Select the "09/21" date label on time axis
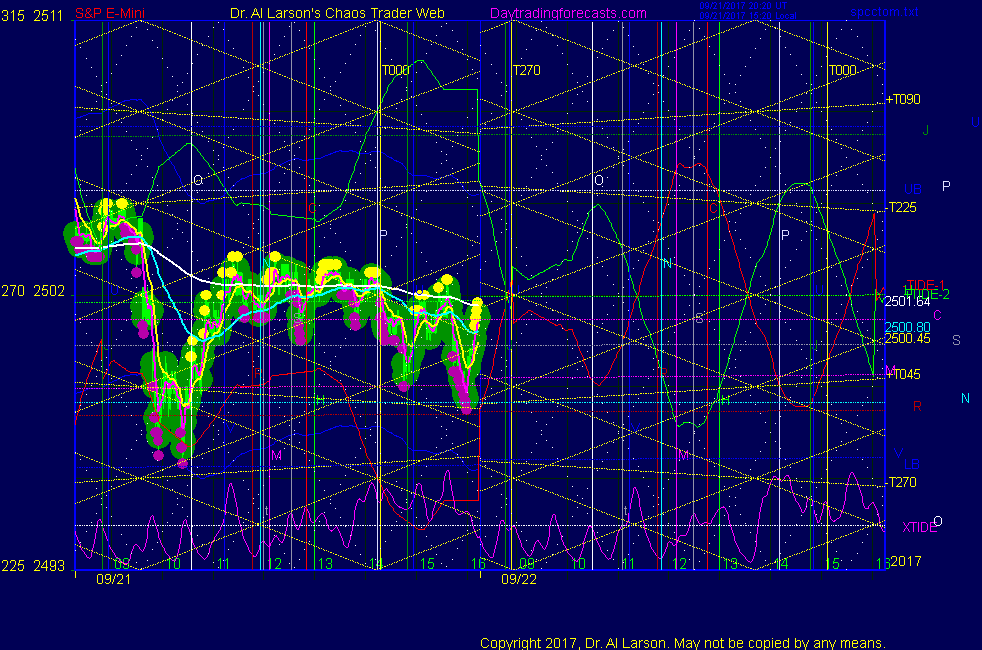This screenshot has height=650, width=982. (113, 579)
